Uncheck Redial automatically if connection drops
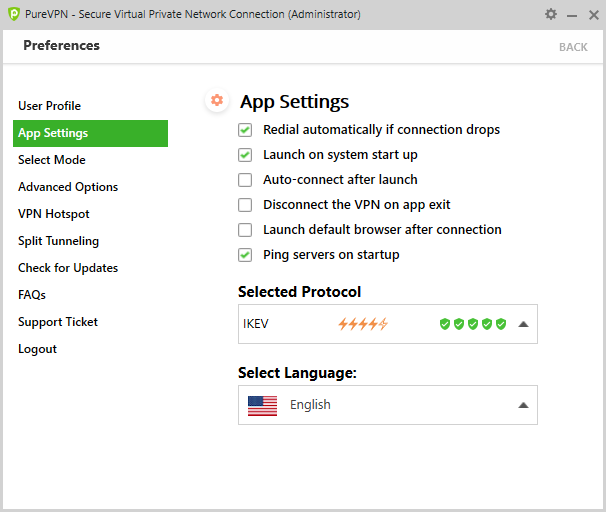 pos(245,130)
